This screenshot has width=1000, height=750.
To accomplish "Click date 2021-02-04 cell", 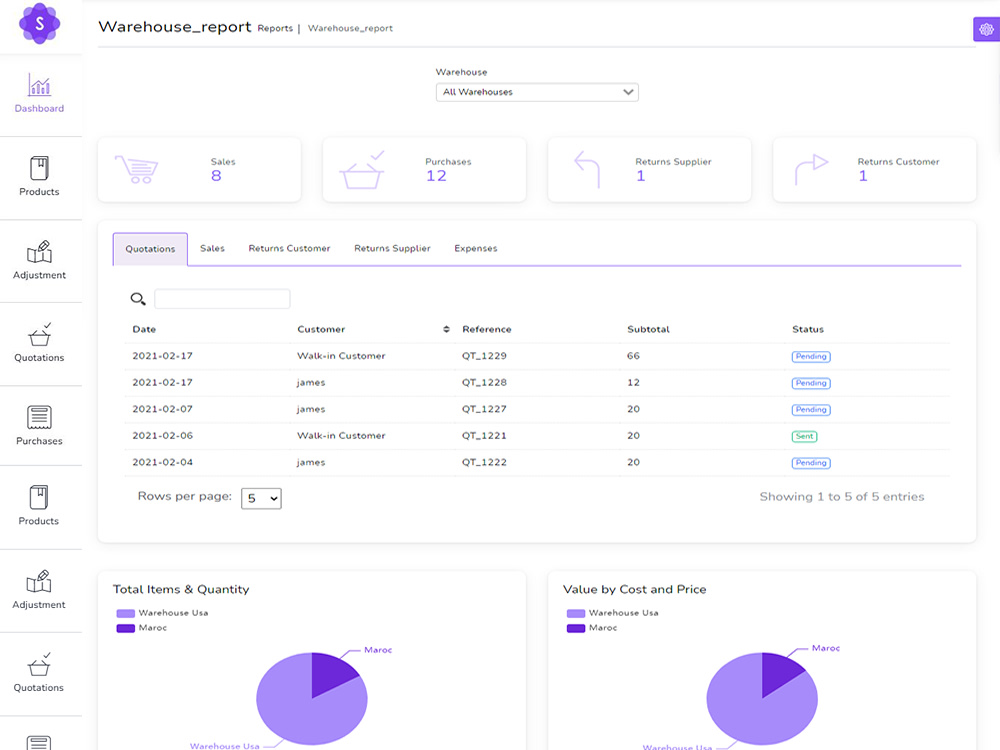I will click(x=163, y=462).
